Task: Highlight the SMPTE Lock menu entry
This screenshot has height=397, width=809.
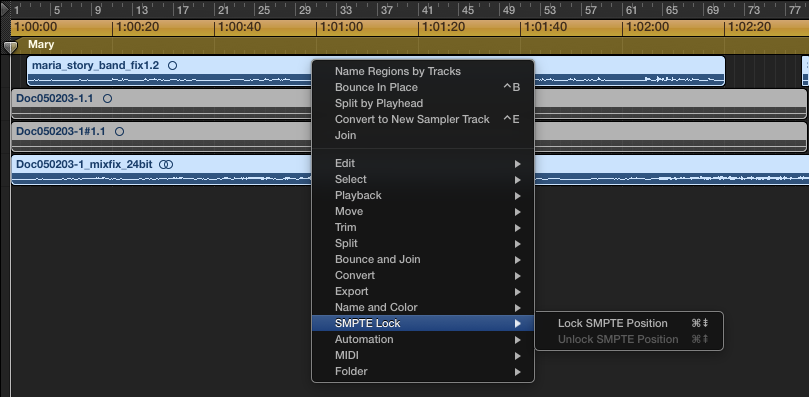Action: [x=423, y=323]
